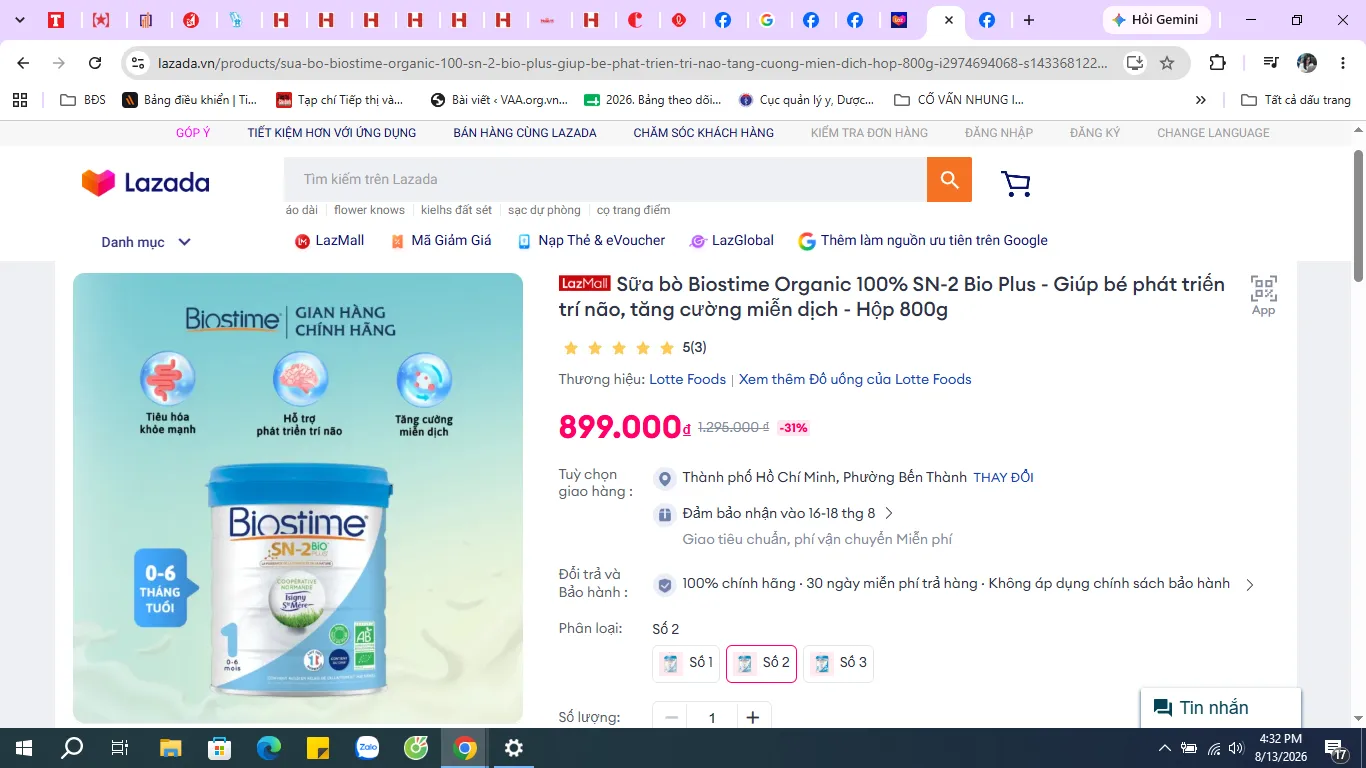The width and height of the screenshot is (1366, 768).
Task: Open Xem thêm Đồ uống của Lotte Foods
Action: [855, 380]
